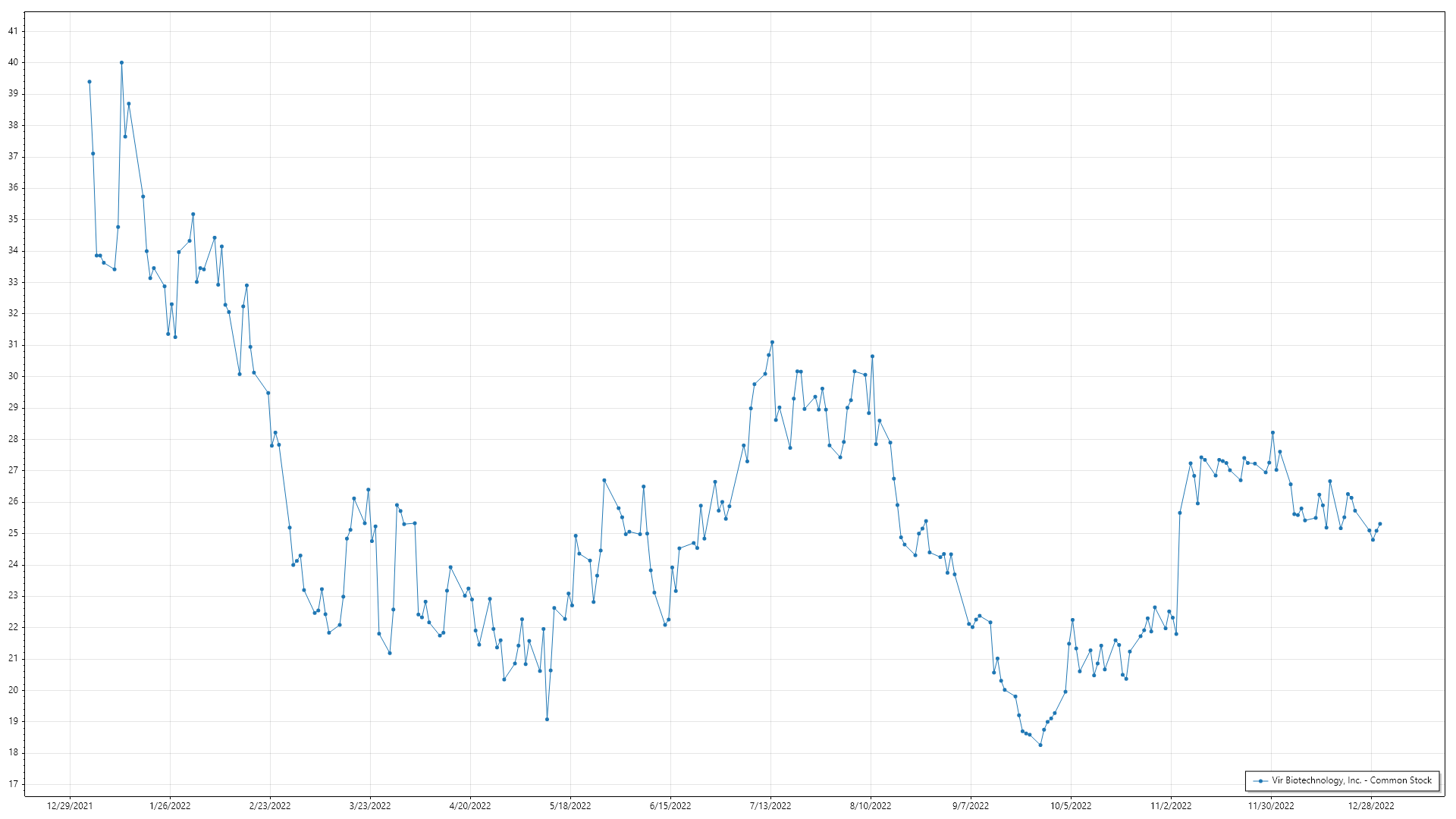The image size is (1456, 819).
Task: Click the highest data point at 40
Action: point(121,63)
